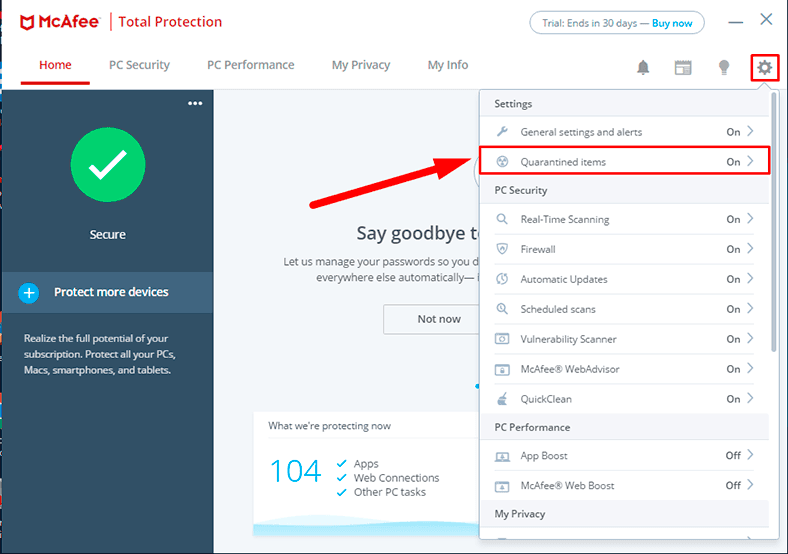Viewport: 788px width, 554px height.
Task: Toggle Automatic Updates On status
Action: tap(733, 279)
